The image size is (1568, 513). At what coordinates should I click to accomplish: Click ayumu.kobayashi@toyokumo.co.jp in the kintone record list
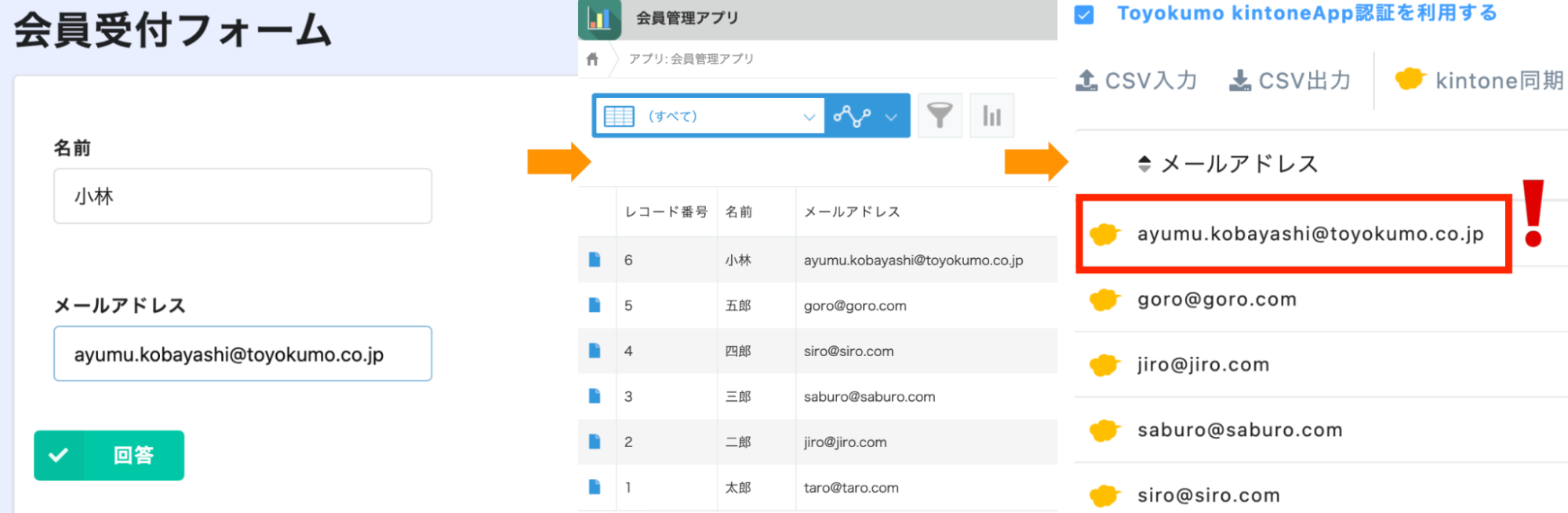tap(913, 260)
